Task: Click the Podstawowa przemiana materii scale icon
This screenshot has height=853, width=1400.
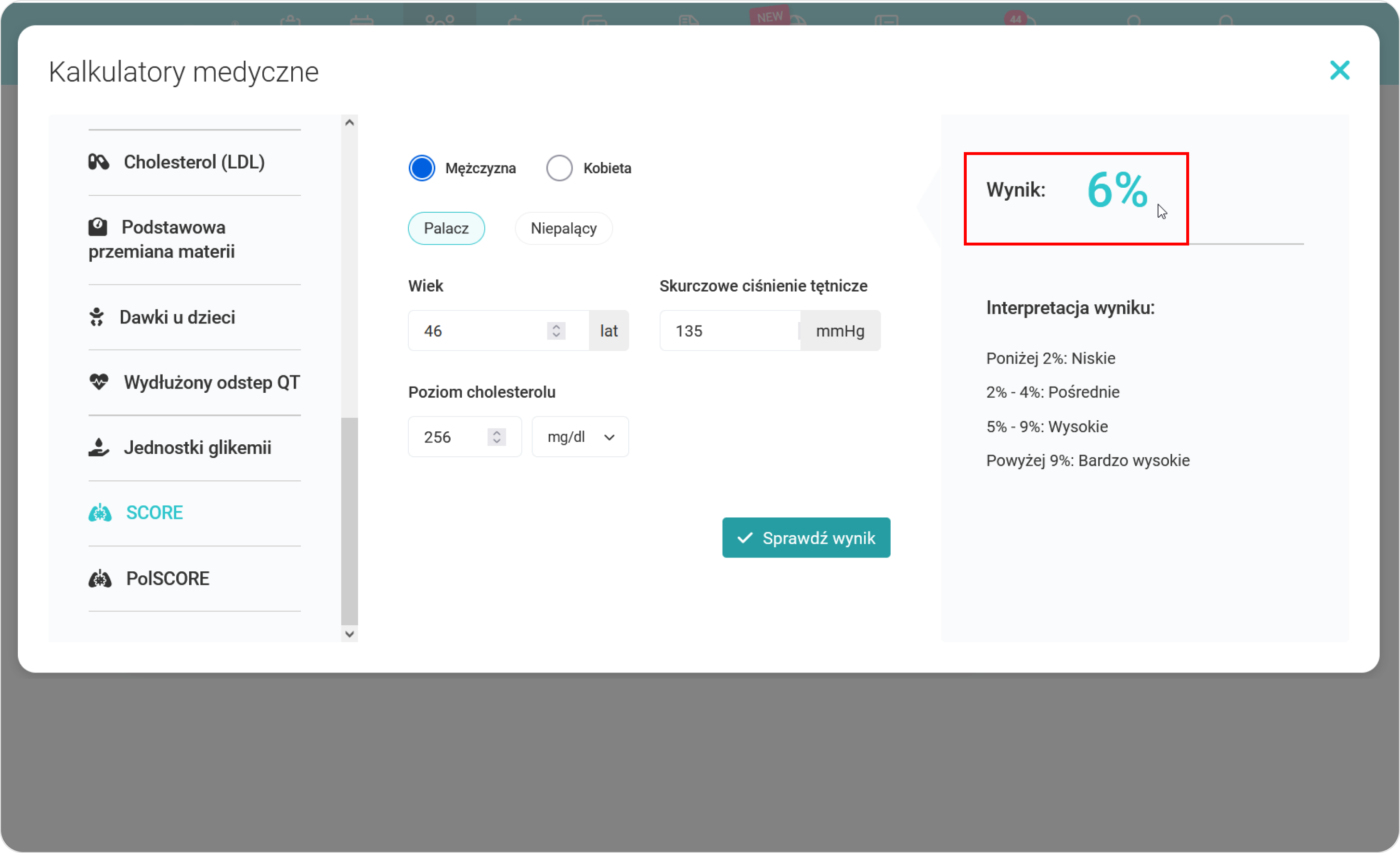Action: pyautogui.click(x=97, y=227)
